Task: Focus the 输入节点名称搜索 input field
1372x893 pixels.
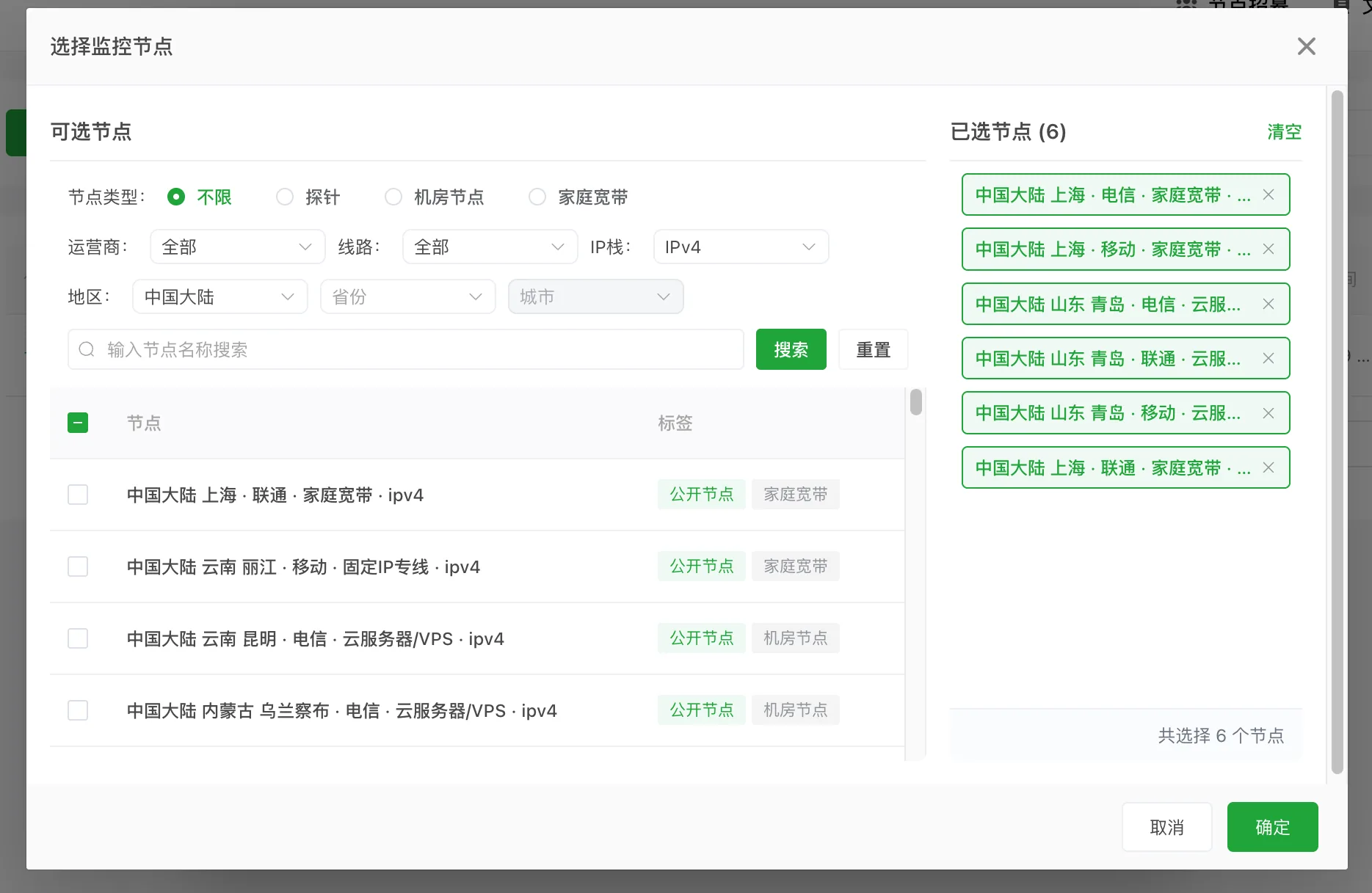Action: pos(406,349)
